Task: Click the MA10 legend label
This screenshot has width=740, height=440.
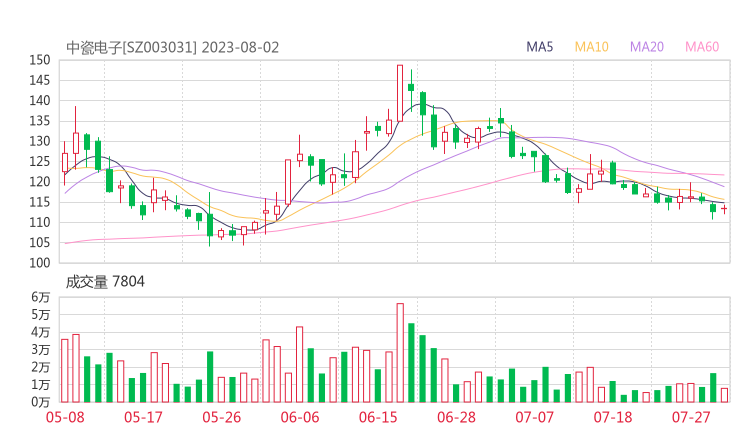Action: [591, 47]
